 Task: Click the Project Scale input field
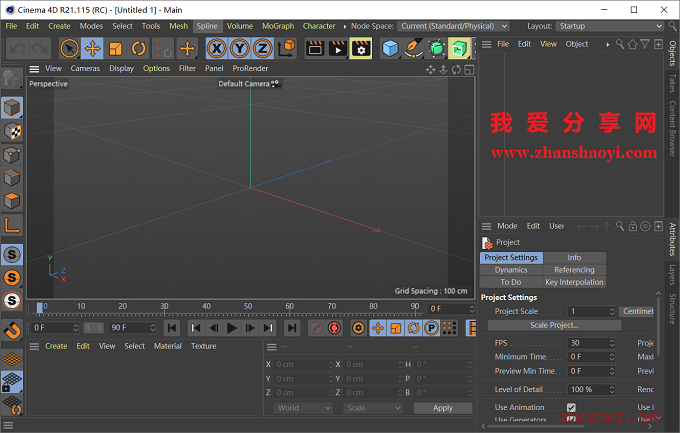(587, 311)
